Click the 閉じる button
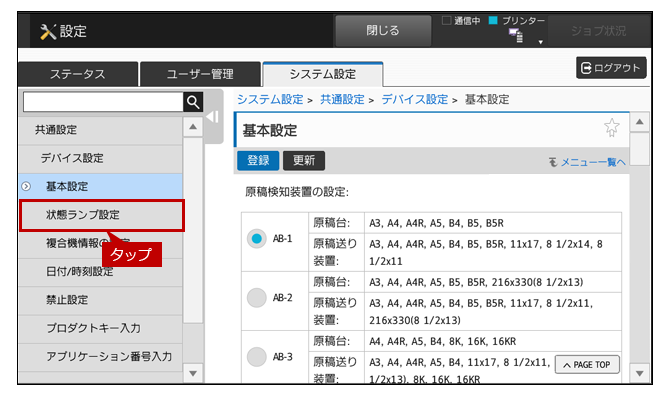The width and height of the screenshot is (670, 396). pyautogui.click(x=383, y=31)
